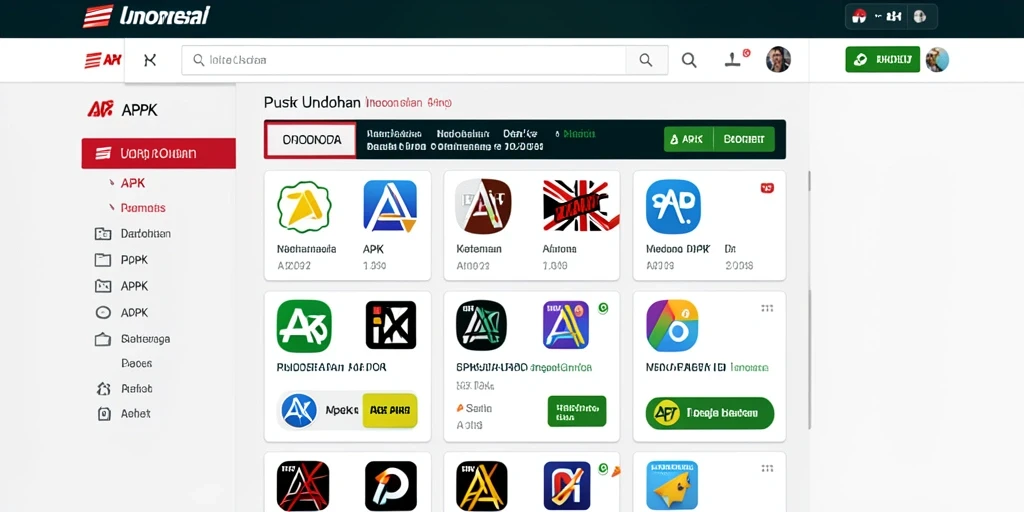Open black icon with red A, bottom row

[x=302, y=486]
